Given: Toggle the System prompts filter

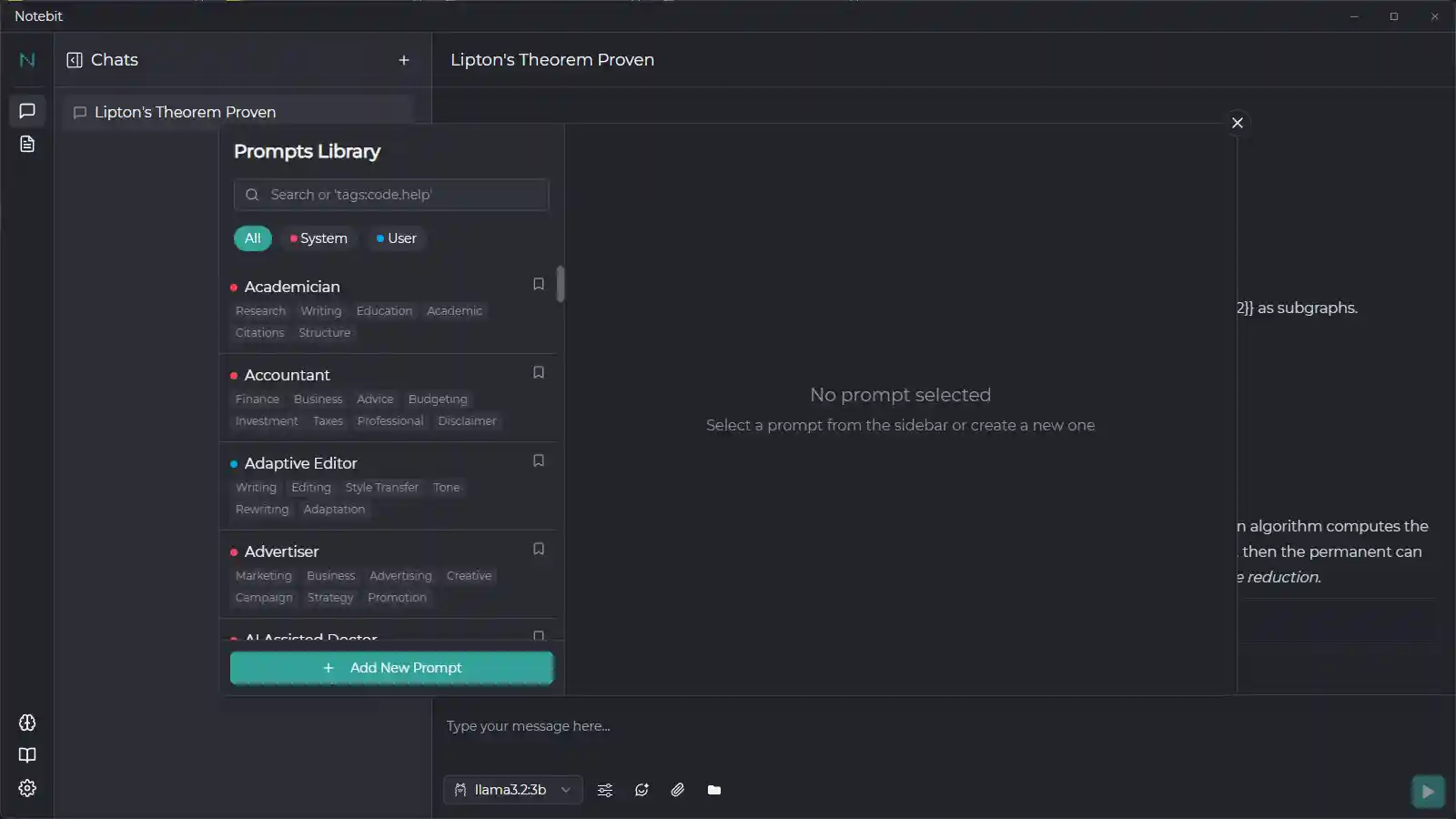Looking at the screenshot, I should (318, 238).
